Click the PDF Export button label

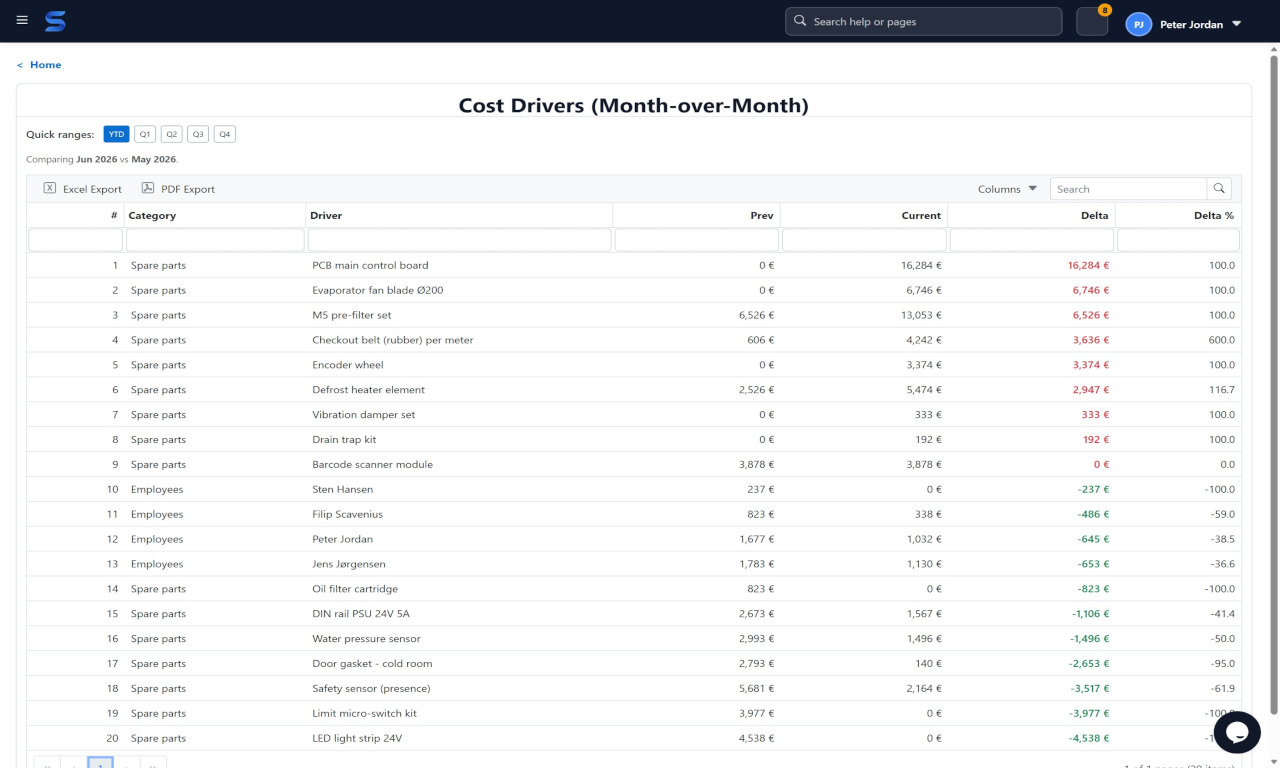pyautogui.click(x=188, y=189)
